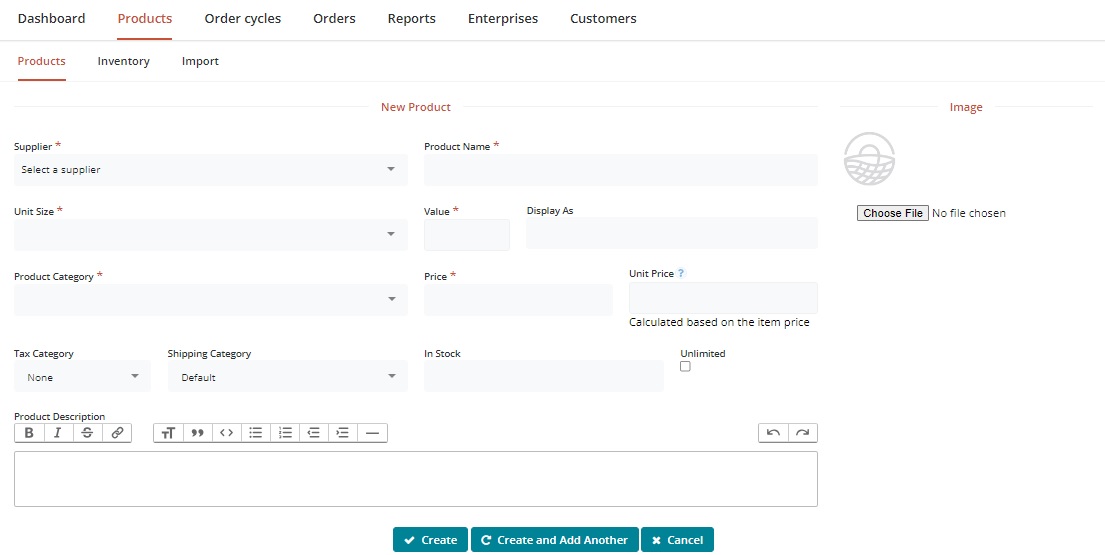Click the blockquote icon in editor toolbar
Image resolution: width=1105 pixels, height=555 pixels.
pyautogui.click(x=197, y=433)
